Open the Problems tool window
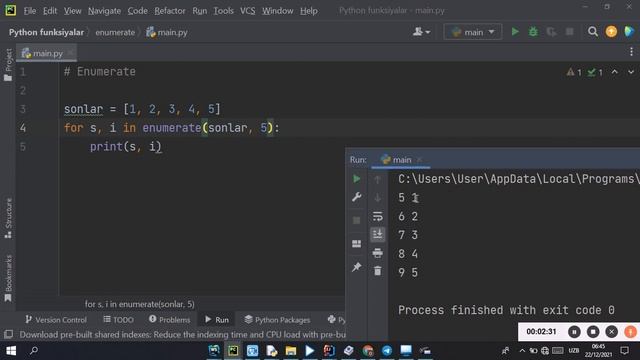Viewport: 640px width, 360px height. (x=169, y=320)
